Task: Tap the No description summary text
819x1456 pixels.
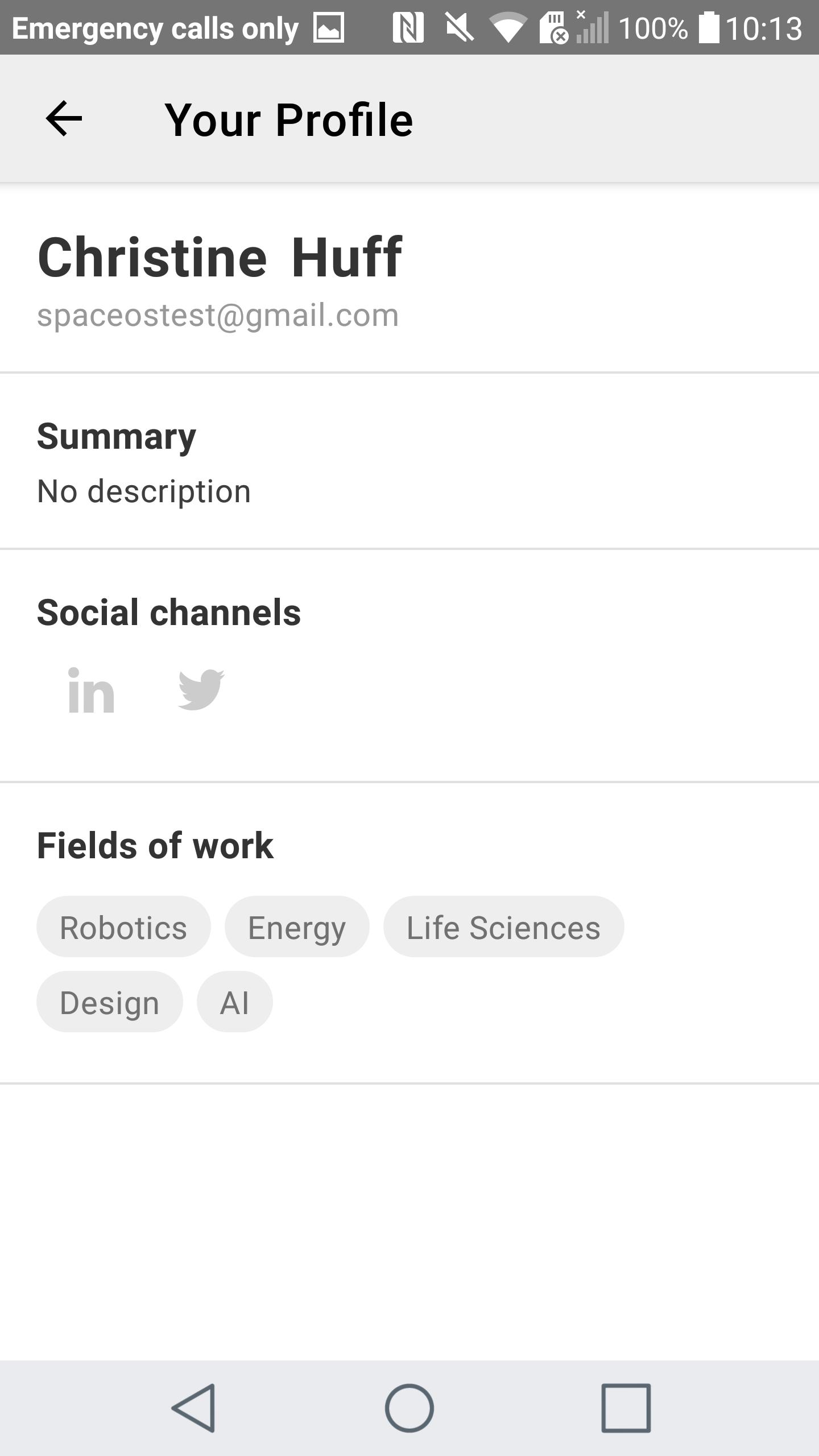Action: click(144, 491)
